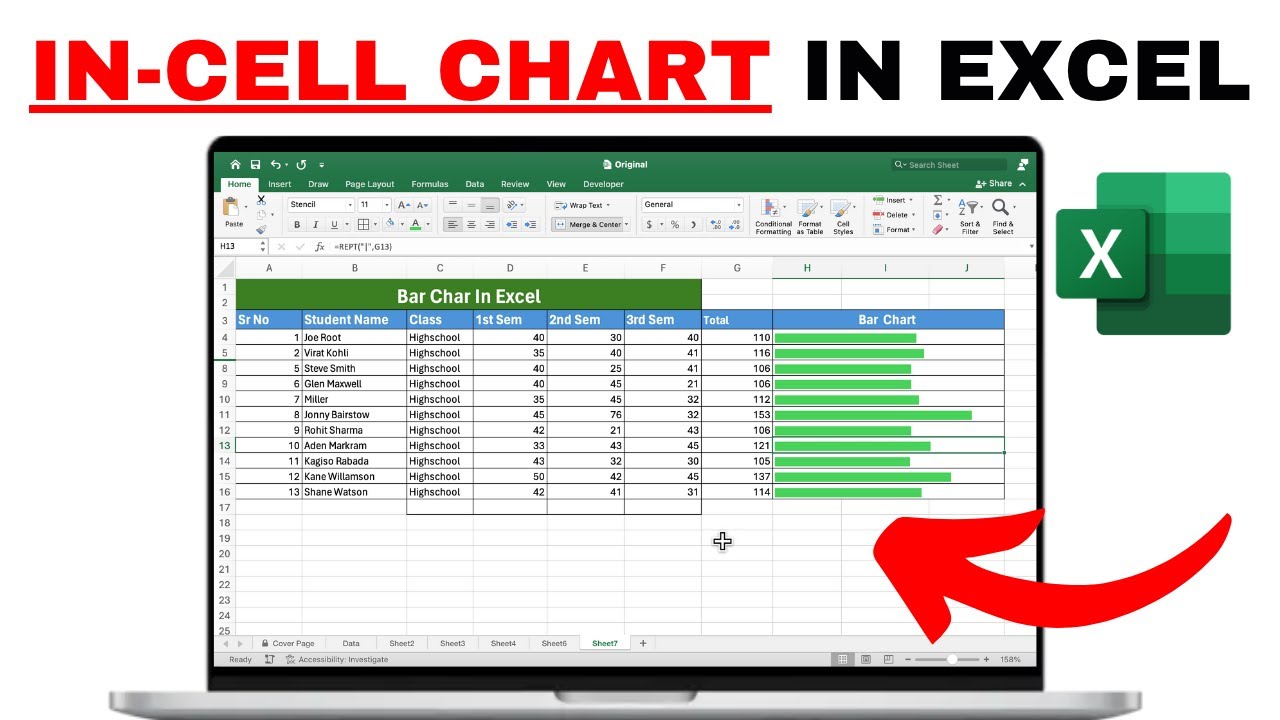Toggle Bold formatting
Image resolution: width=1280 pixels, height=720 pixels.
tap(296, 225)
